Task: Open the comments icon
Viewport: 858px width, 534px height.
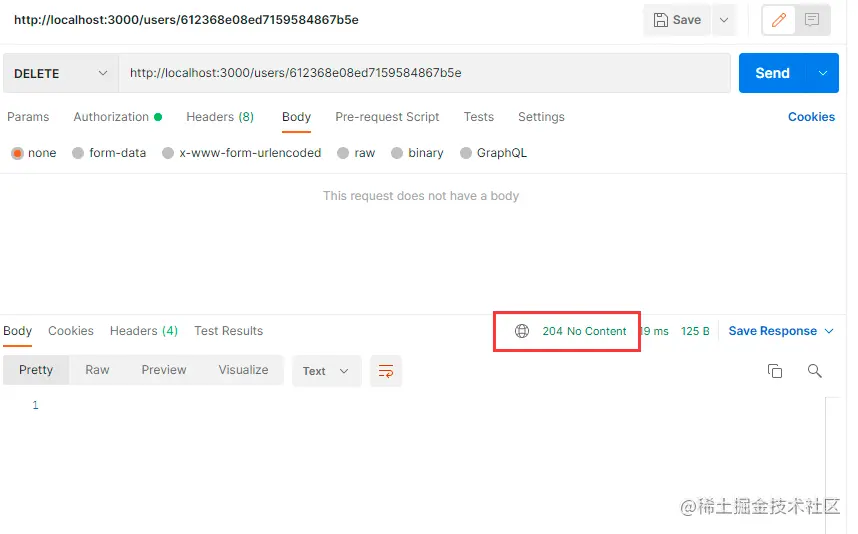Action: point(812,20)
